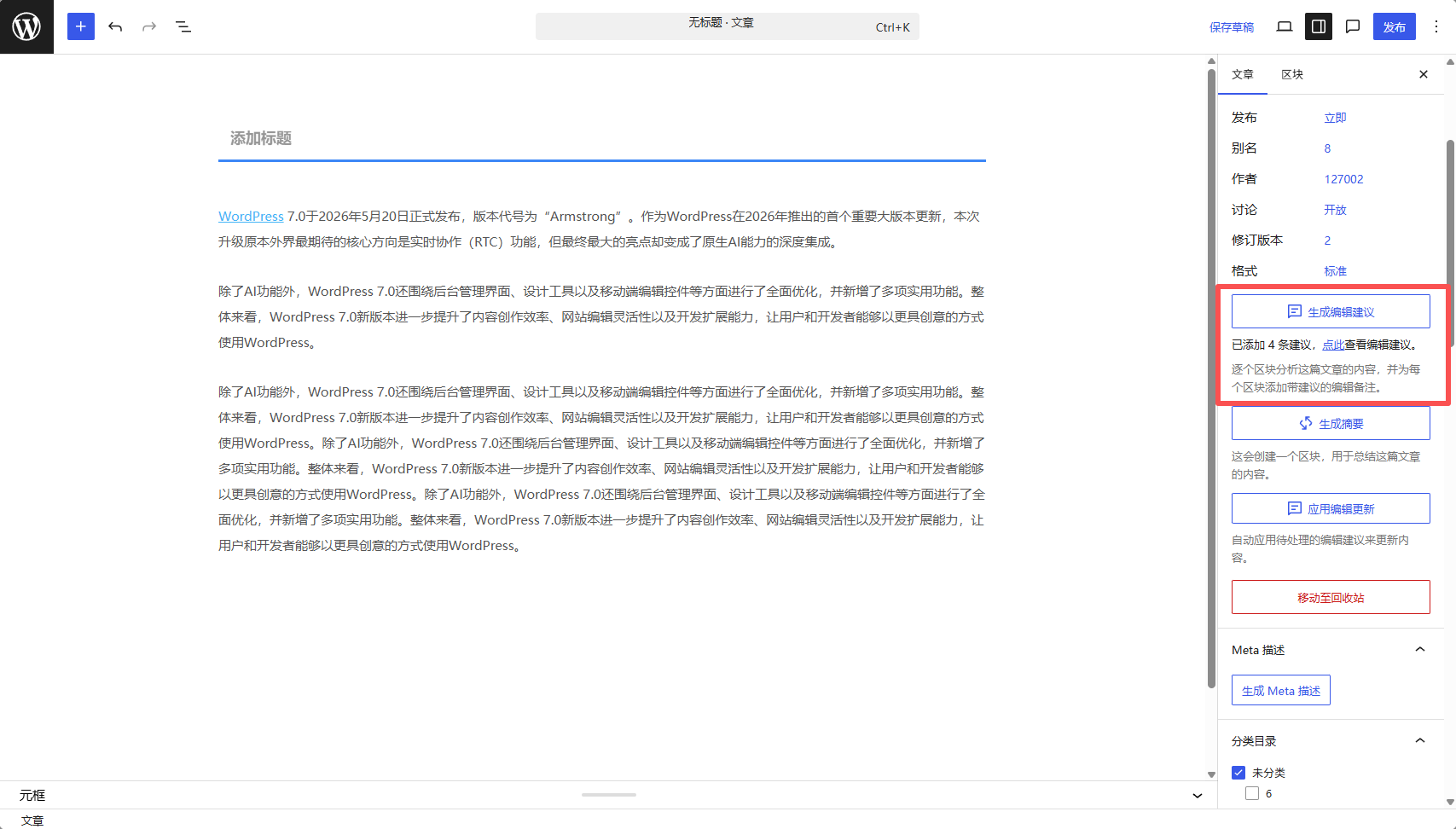Edit the slug value 8
The width and height of the screenshot is (1456, 829).
[1327, 148]
